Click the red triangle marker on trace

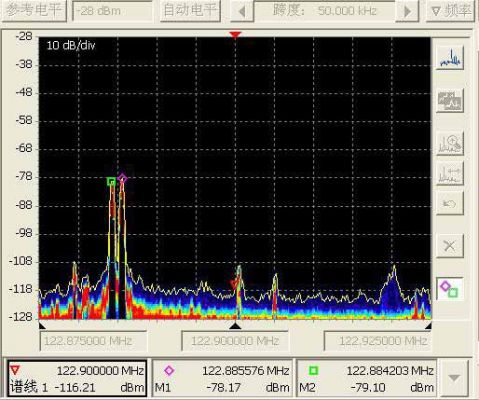point(234,285)
